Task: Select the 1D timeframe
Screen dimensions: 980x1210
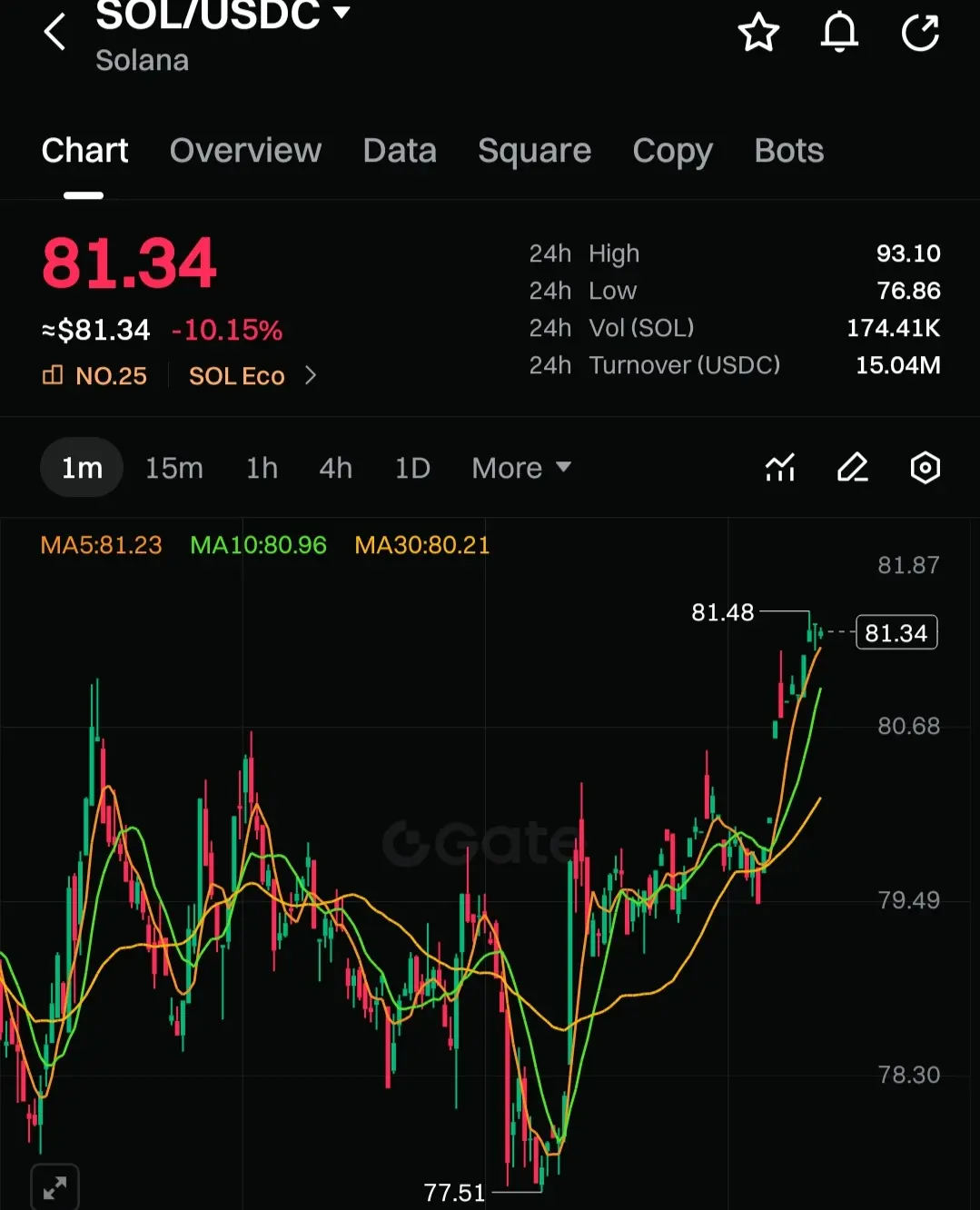Action: [412, 468]
